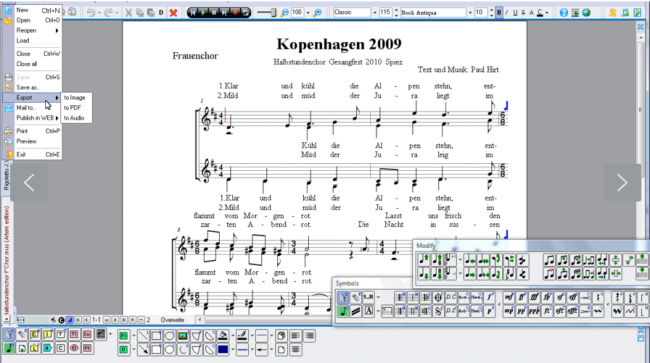This screenshot has width=650, height=363.
Task: Select the arrow line drawing tool
Action: (x=143, y=350)
